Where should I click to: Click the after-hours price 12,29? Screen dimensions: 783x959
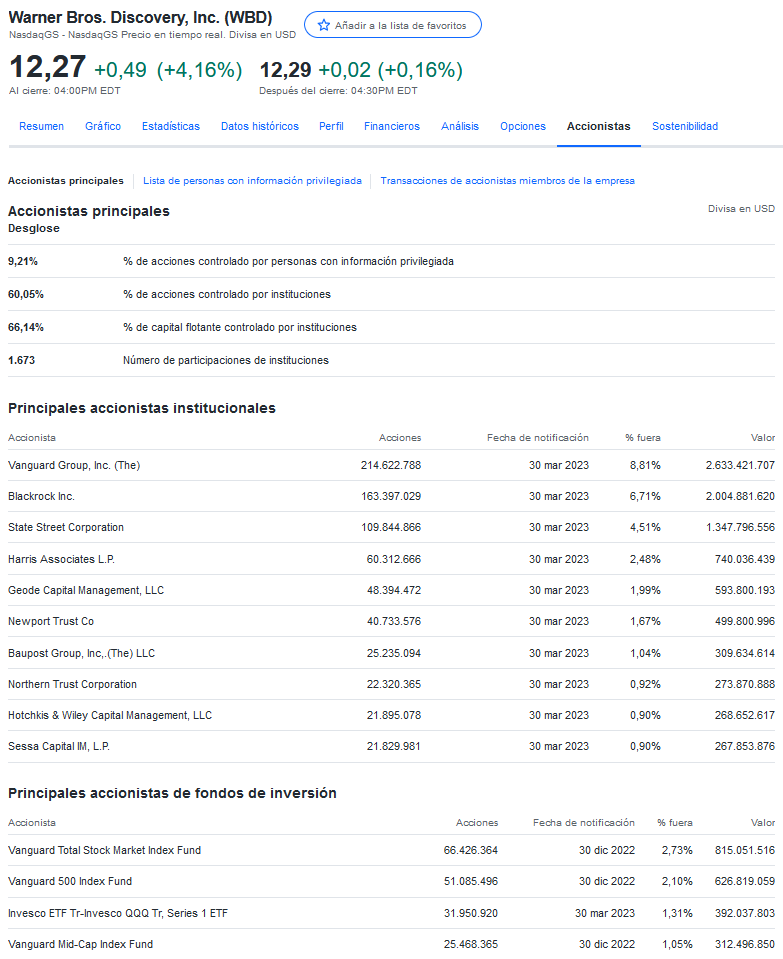[286, 70]
